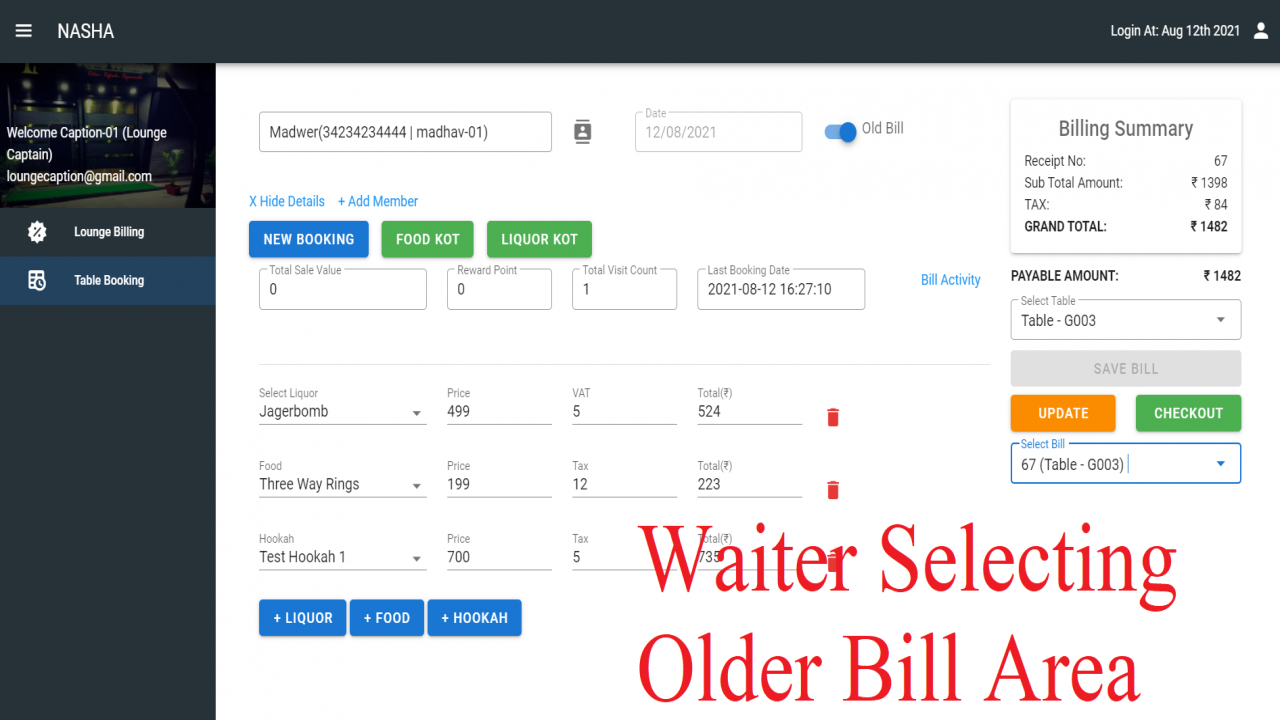Click the NEW BOOKING button

point(309,239)
